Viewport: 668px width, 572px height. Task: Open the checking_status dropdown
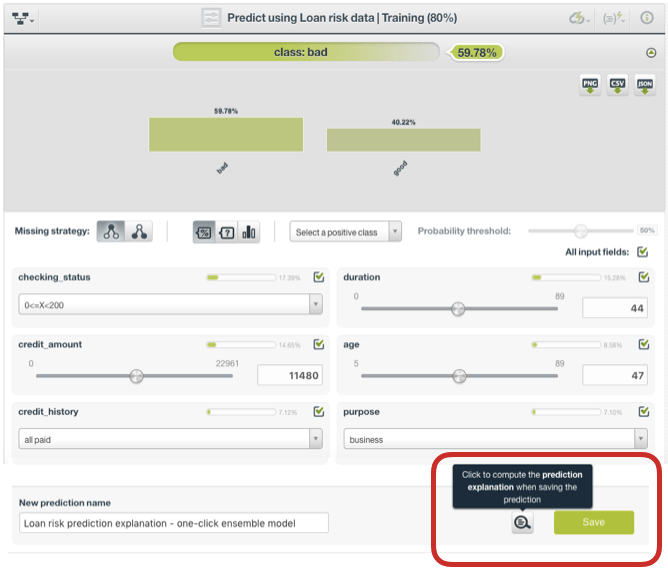click(x=170, y=305)
